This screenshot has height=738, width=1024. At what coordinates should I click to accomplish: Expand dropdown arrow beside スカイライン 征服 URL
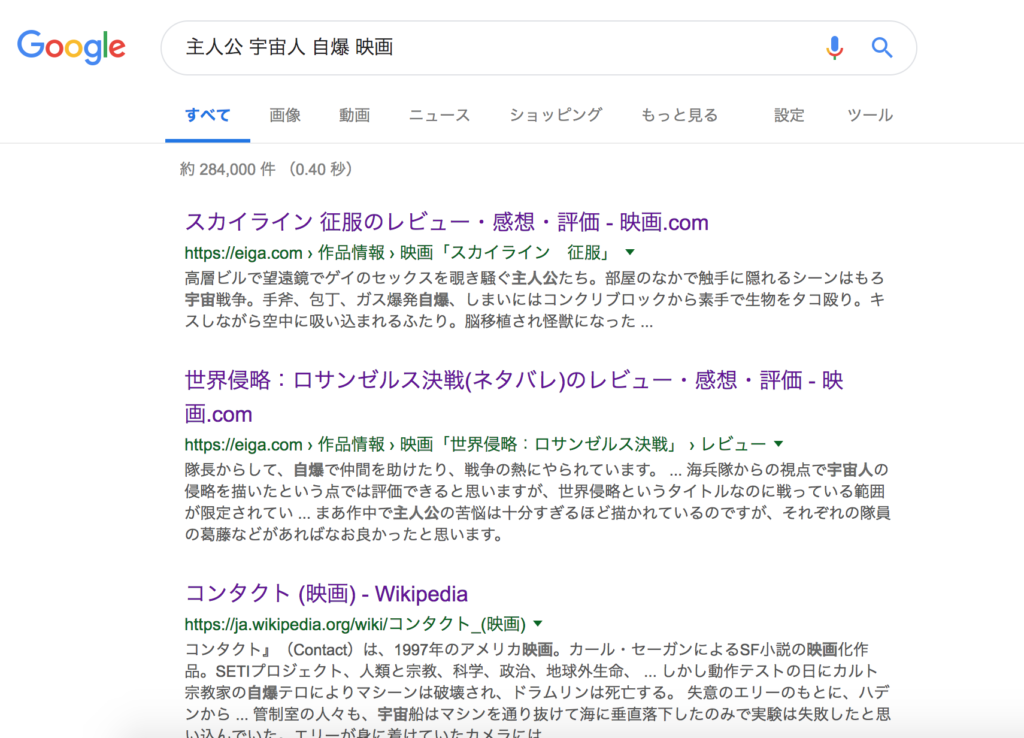tap(630, 252)
